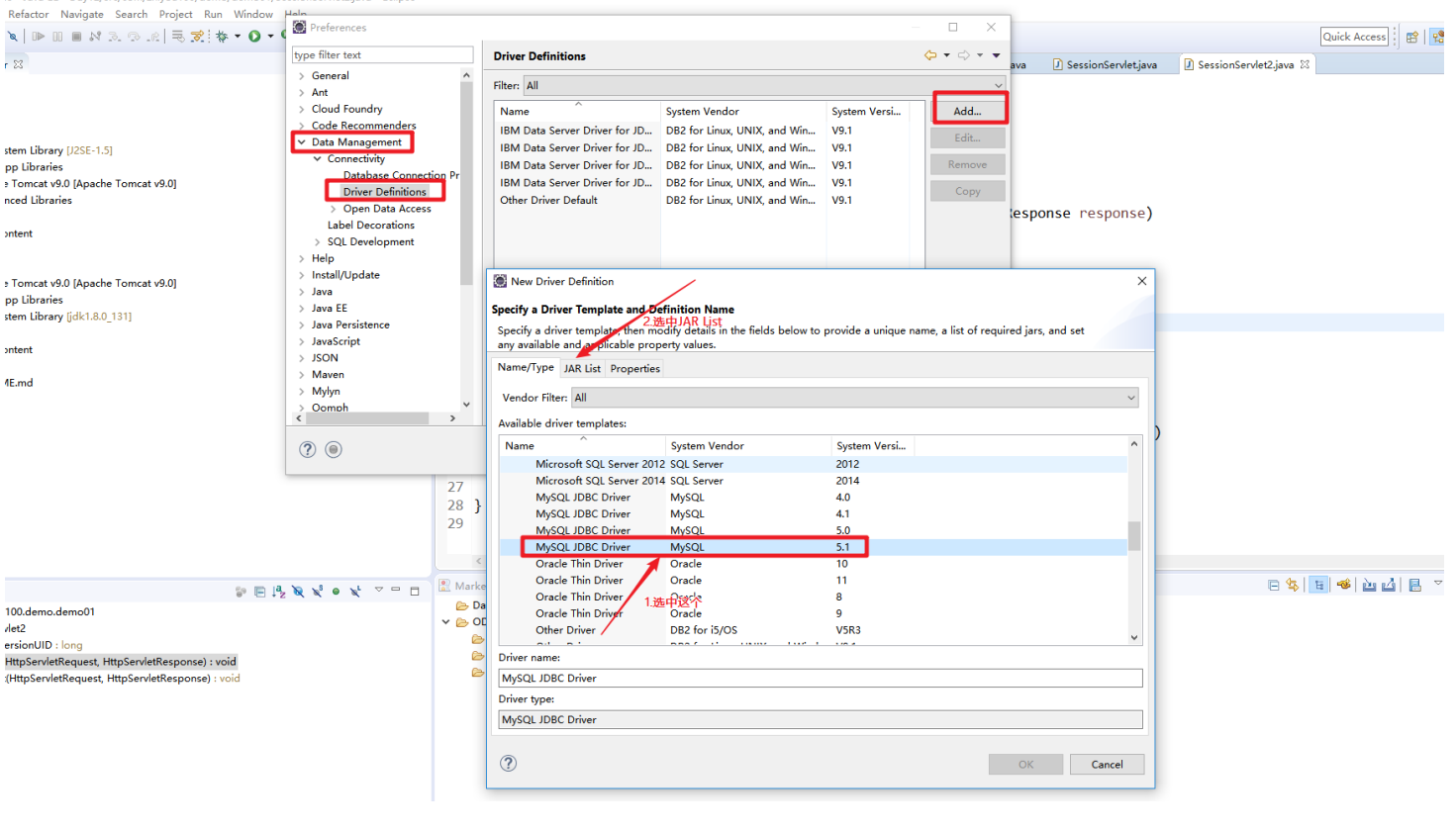The height and width of the screenshot is (830, 1456).
Task: Click the Open Perspective icon beside Quick Access
Action: point(1412,37)
